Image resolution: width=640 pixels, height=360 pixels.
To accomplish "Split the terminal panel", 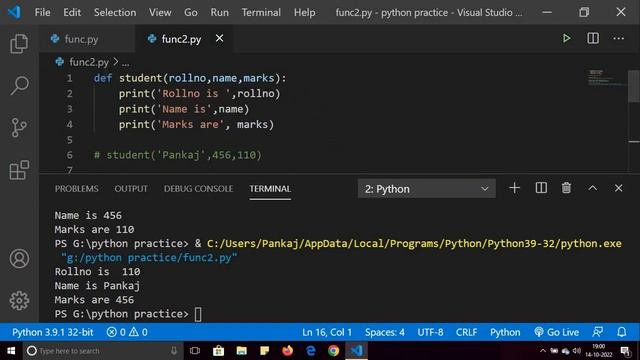I will (x=541, y=188).
